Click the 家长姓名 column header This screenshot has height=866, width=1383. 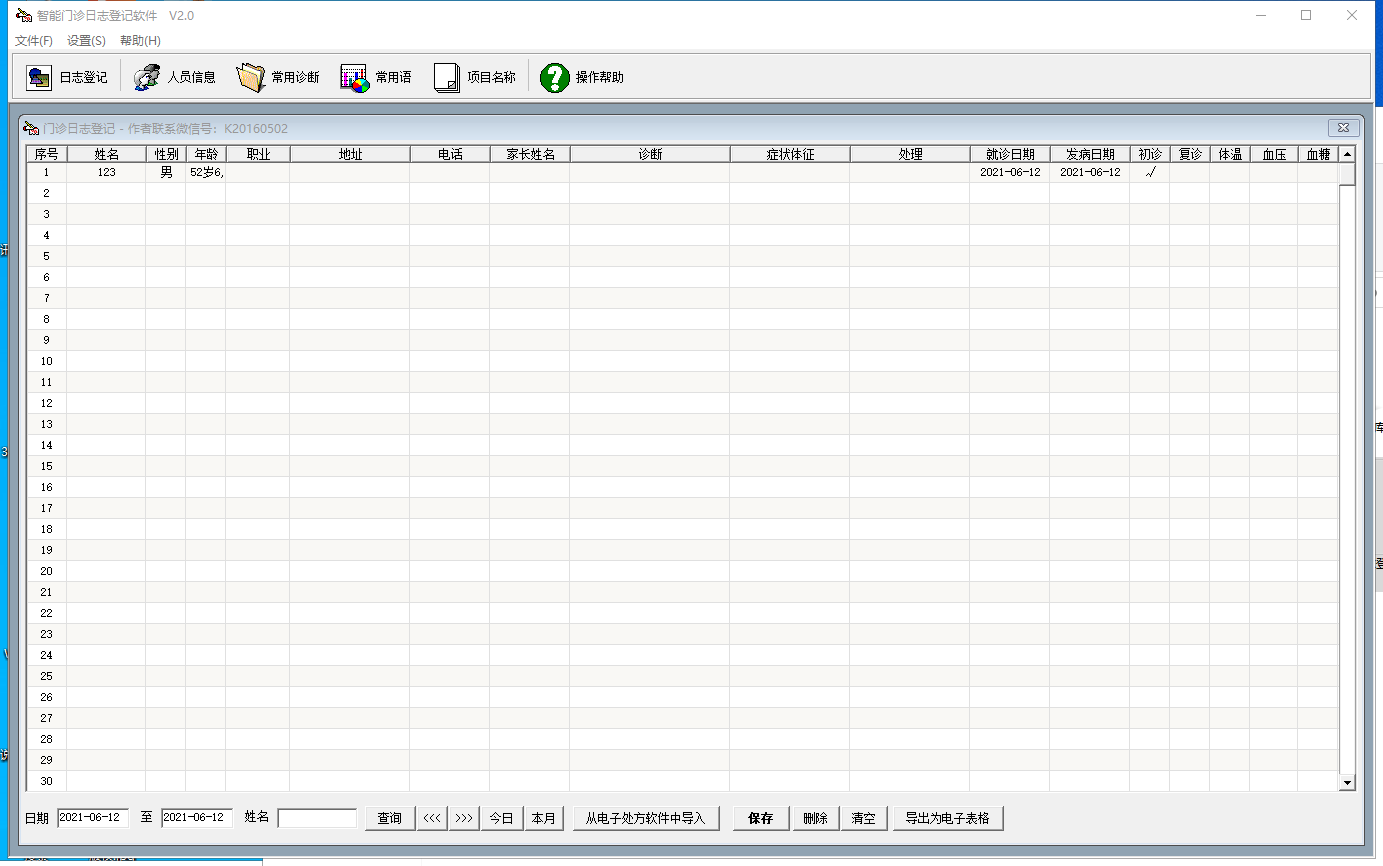[530, 154]
